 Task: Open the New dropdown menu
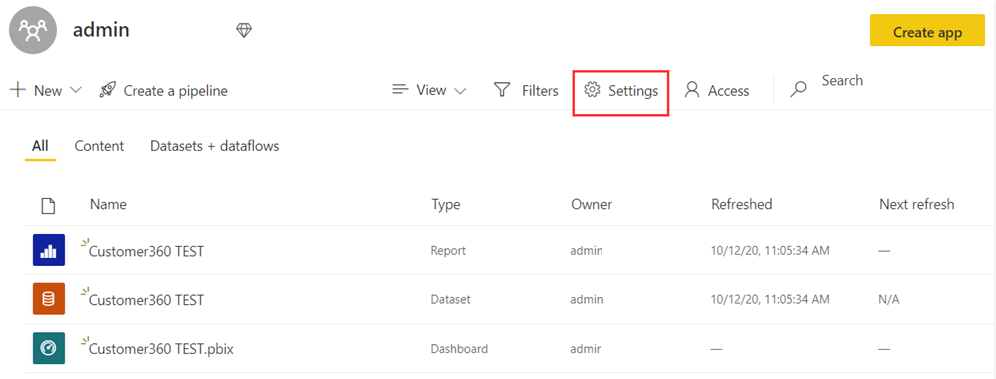tap(46, 91)
